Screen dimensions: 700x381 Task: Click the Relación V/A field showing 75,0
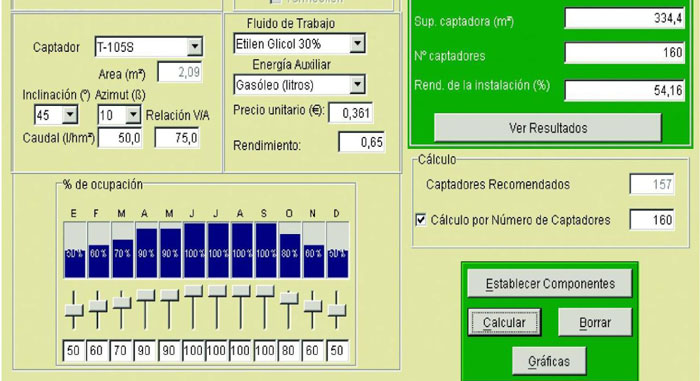(177, 138)
